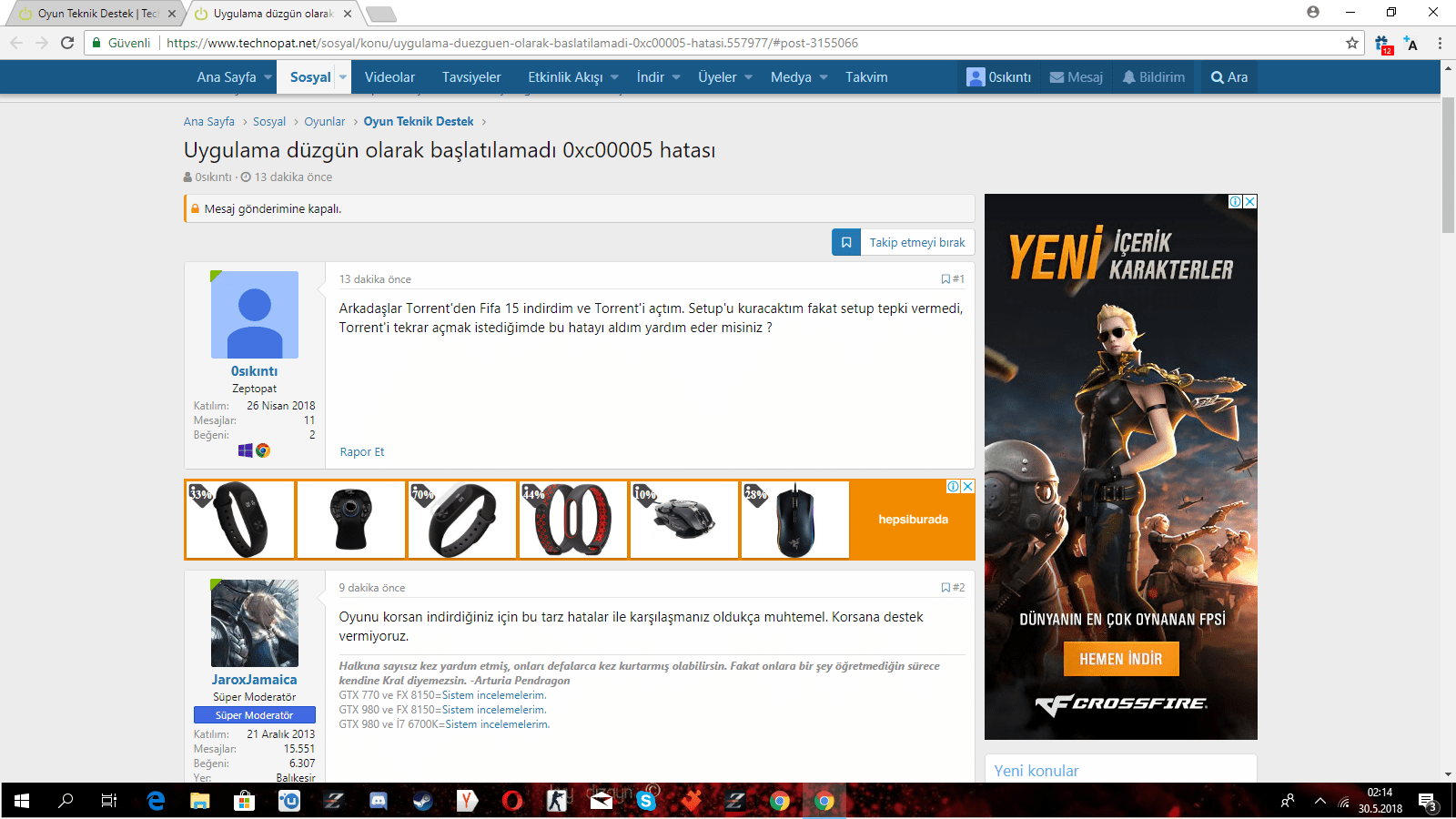Image resolution: width=1456 pixels, height=819 pixels.
Task: Open the Videolar section
Action: (x=389, y=77)
